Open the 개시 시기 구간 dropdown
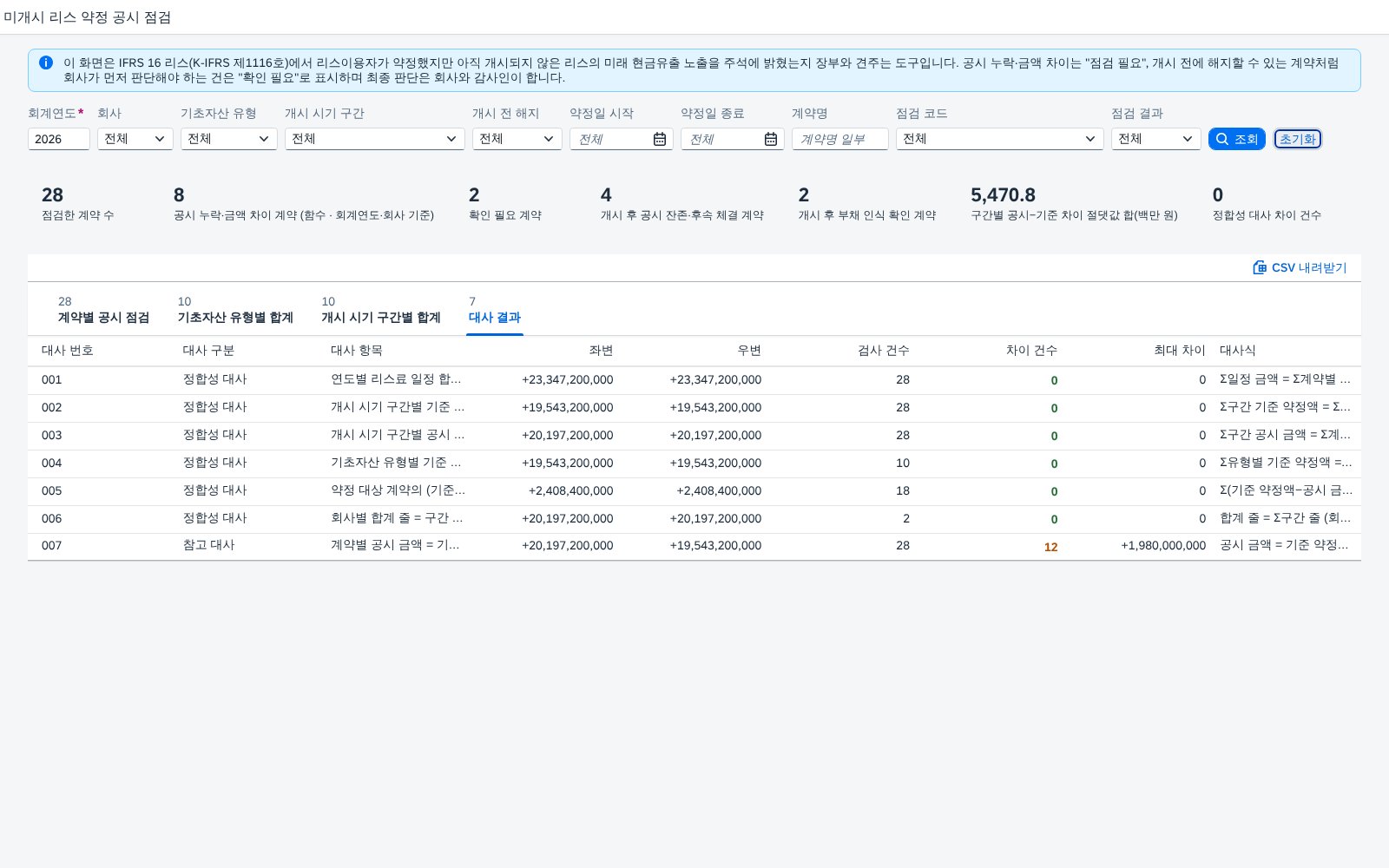The height and width of the screenshot is (868, 1389). [375, 139]
